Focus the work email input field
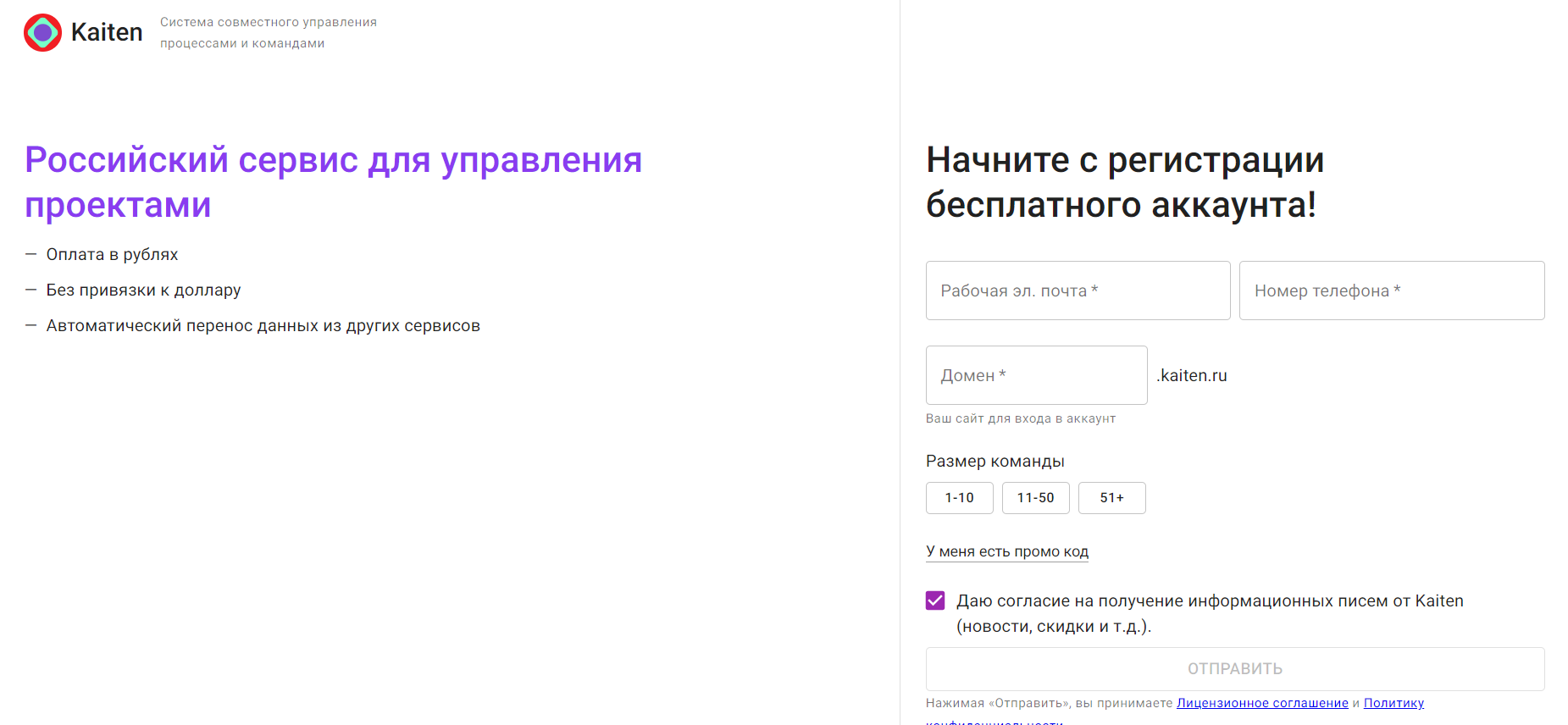This screenshot has height=725, width=1568. [1078, 291]
